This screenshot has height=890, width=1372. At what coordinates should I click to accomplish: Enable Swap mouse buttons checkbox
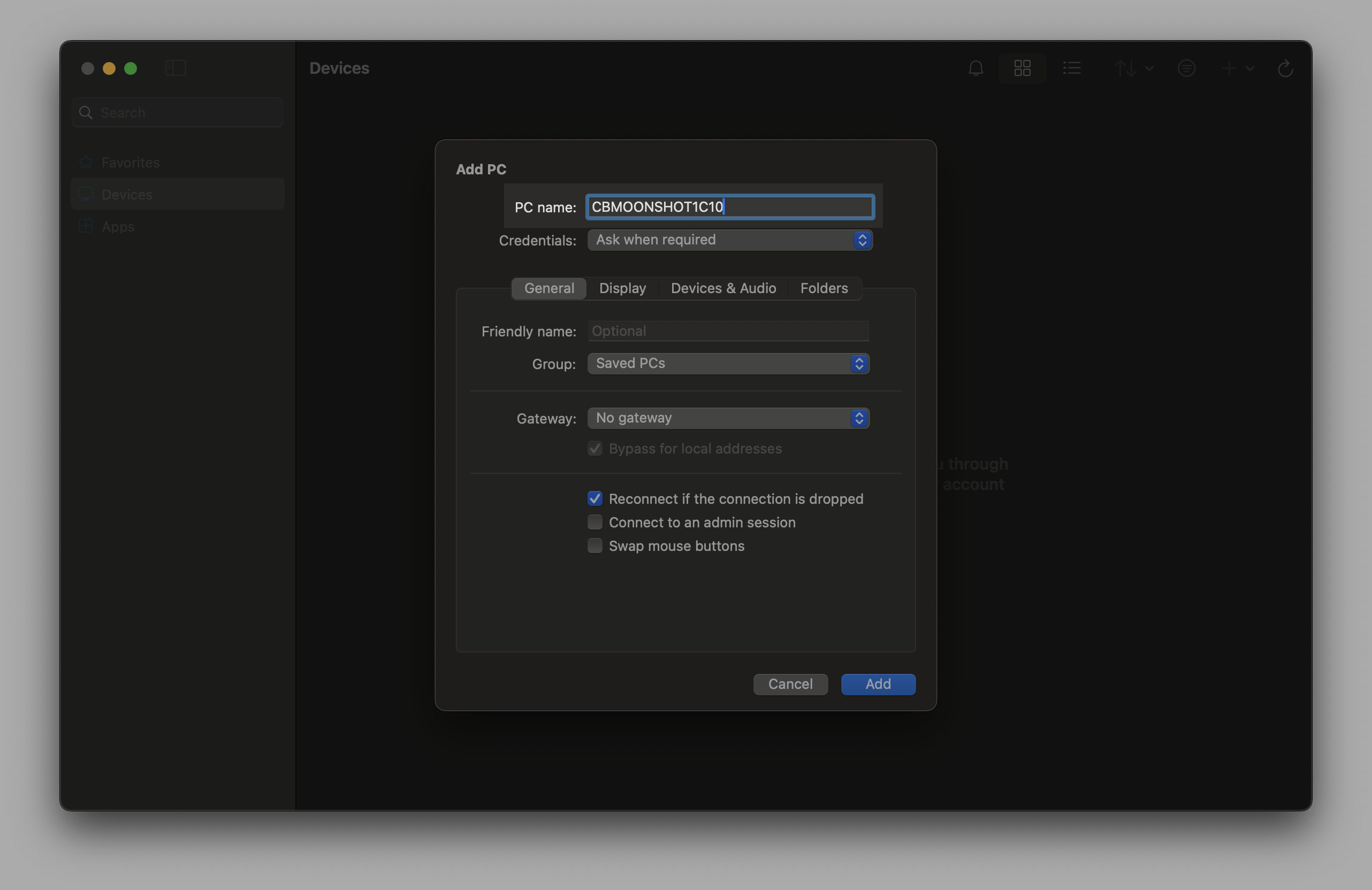pyautogui.click(x=595, y=546)
